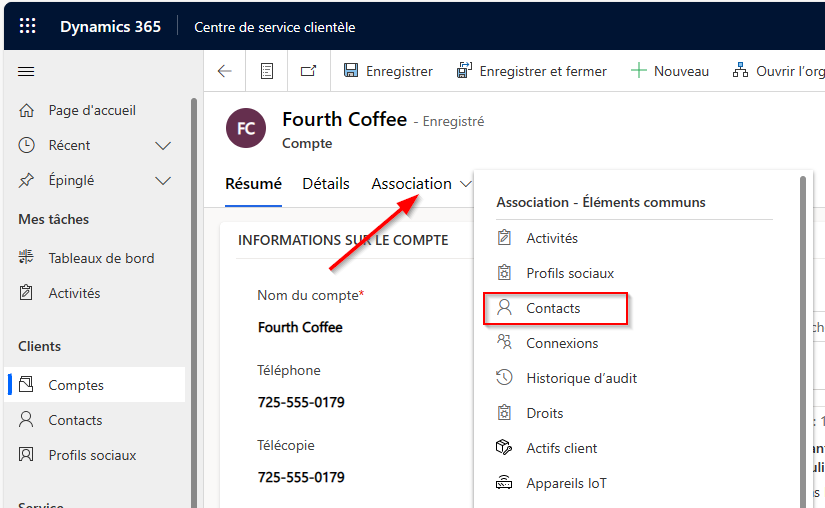Click the Page d'accueil home icon
Viewport: 825px width, 508px height.
tap(26, 110)
